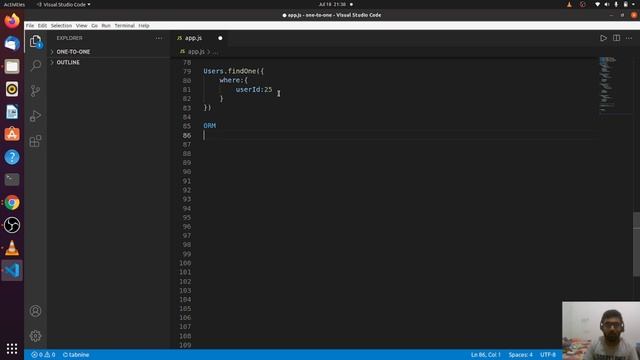640x360 pixels.
Task: Launch Thunderbird mail from the dock
Action: 12,43
